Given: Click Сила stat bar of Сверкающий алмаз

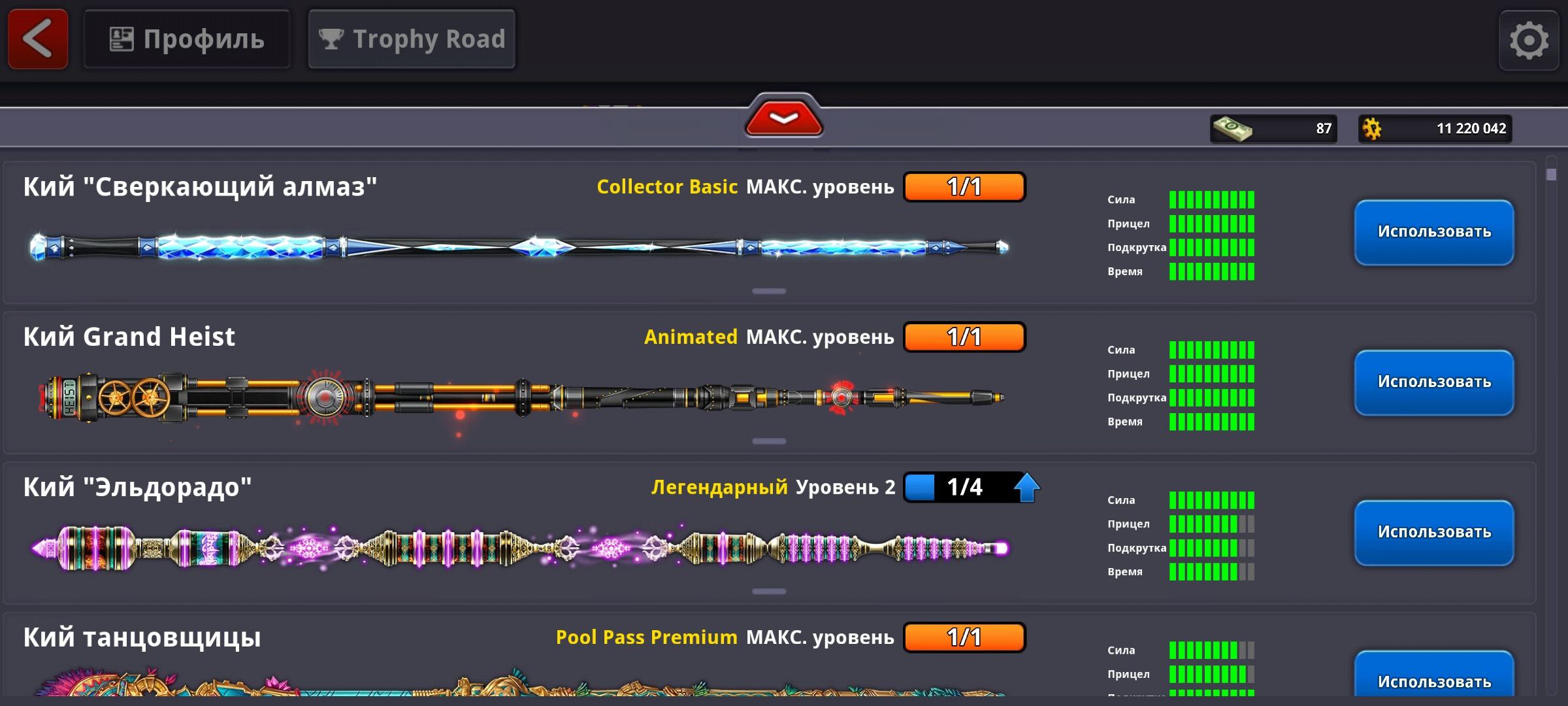Looking at the screenshot, I should [x=1212, y=199].
